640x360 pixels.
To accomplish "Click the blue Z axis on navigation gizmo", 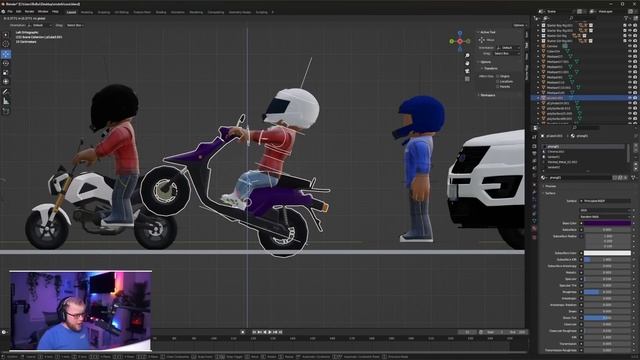I will coord(460,33).
